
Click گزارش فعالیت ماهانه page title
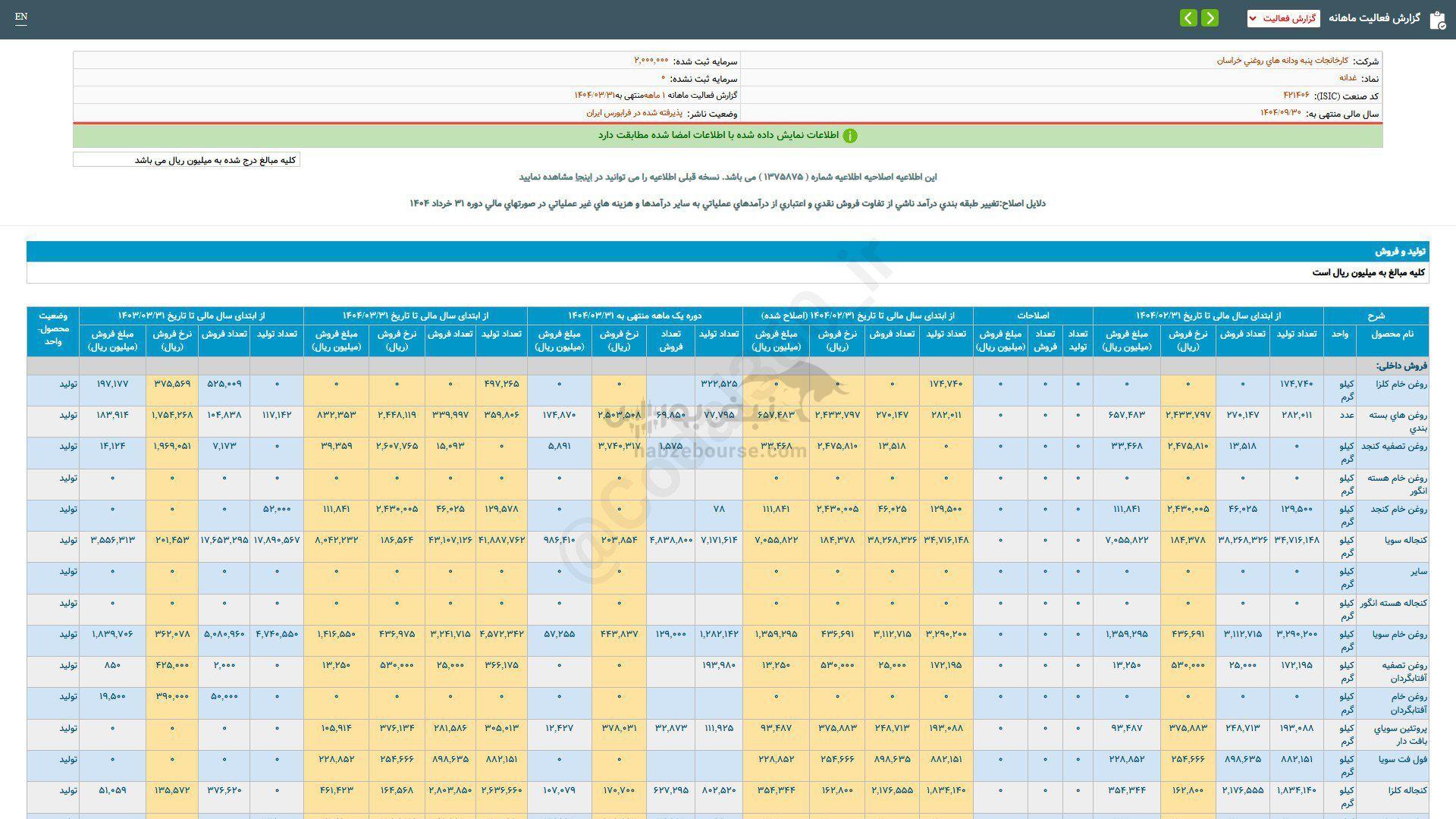click(1373, 18)
